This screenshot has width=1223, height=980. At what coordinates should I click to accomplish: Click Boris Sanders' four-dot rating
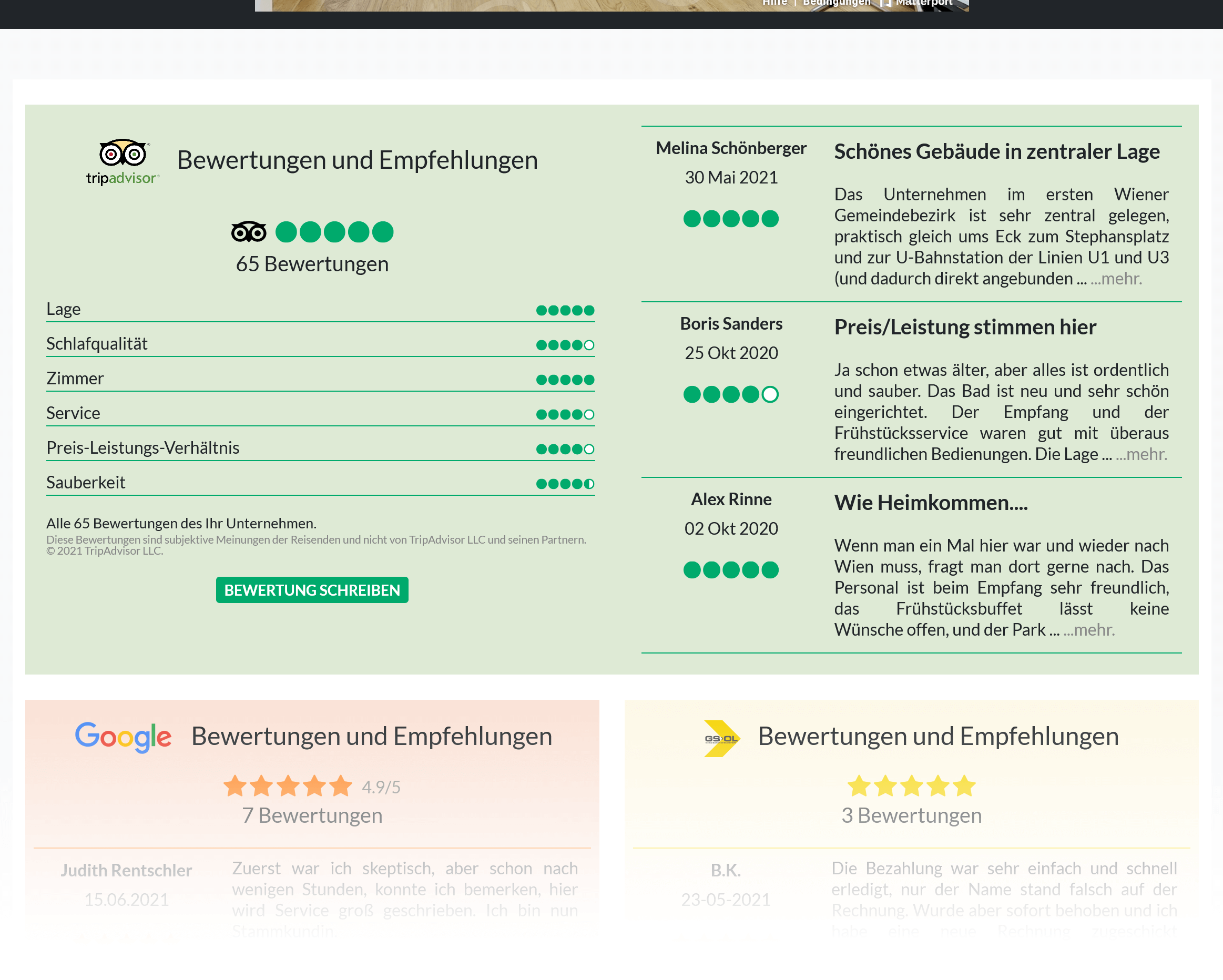731,394
